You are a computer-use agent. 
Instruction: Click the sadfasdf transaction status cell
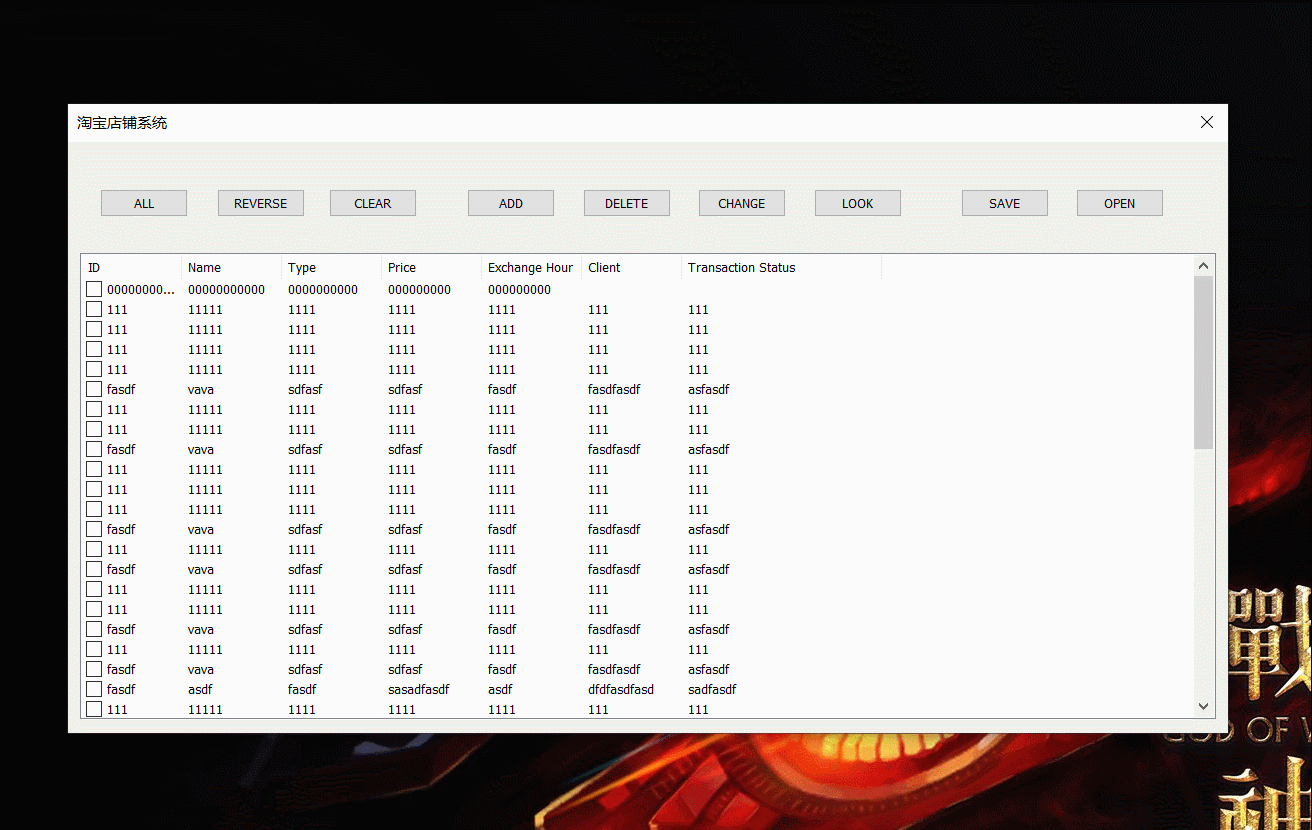(712, 689)
